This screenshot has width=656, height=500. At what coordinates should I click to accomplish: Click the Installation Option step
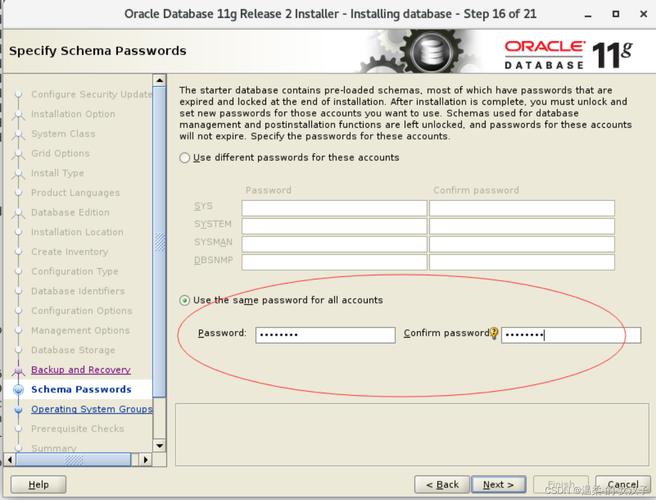[x=73, y=114]
